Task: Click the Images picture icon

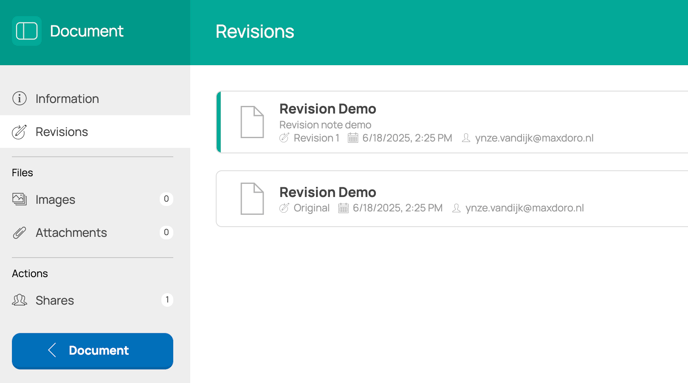Action: pos(19,199)
